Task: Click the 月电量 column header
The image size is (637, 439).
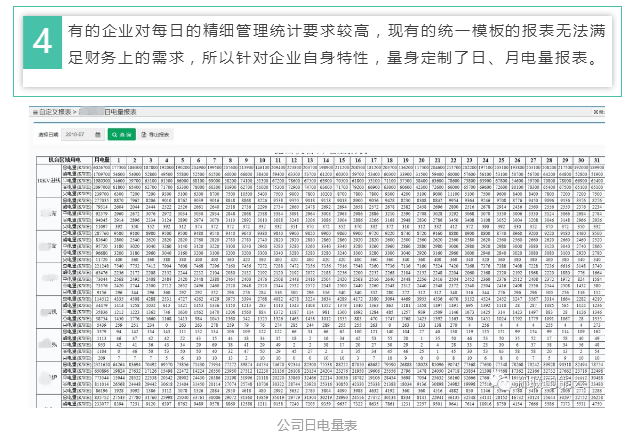Action: 101,159
